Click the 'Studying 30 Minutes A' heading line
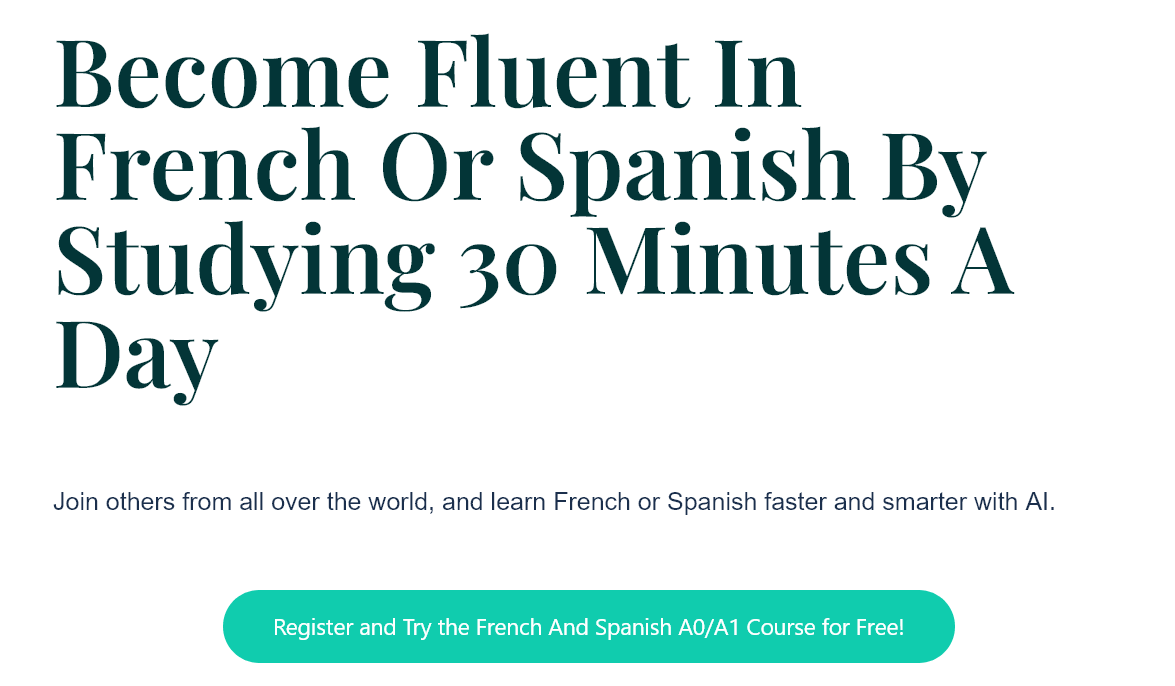The height and width of the screenshot is (686, 1175). pyautogui.click(x=534, y=262)
